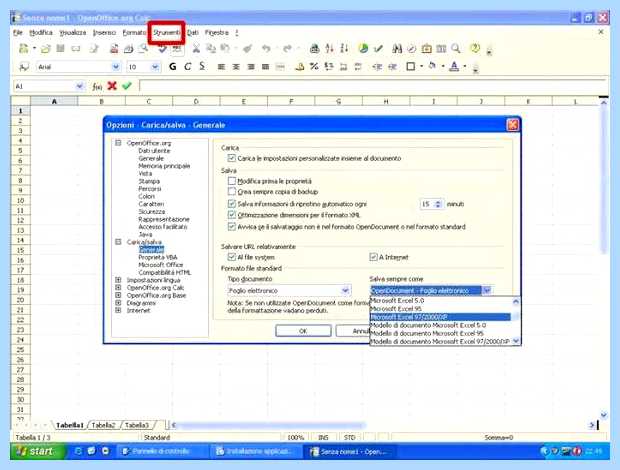Click the autosave minutes spinner arrows
Image resolution: width=620 pixels, height=470 pixels.
click(x=438, y=204)
